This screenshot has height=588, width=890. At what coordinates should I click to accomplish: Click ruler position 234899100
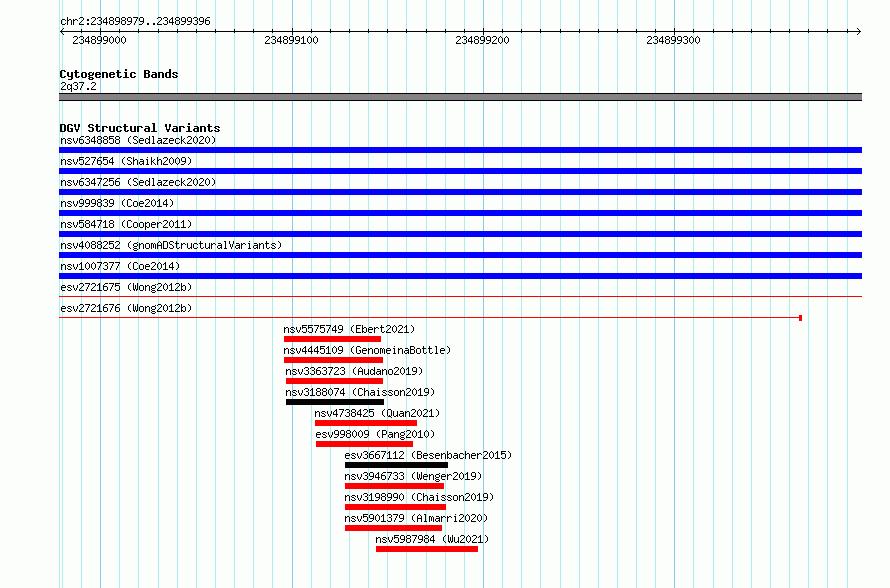(x=291, y=40)
